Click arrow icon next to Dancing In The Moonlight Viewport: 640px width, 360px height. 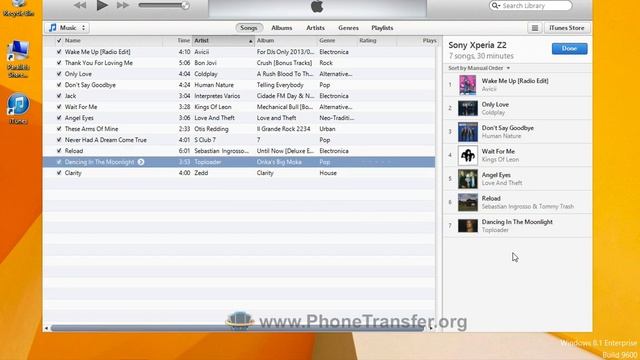point(141,162)
